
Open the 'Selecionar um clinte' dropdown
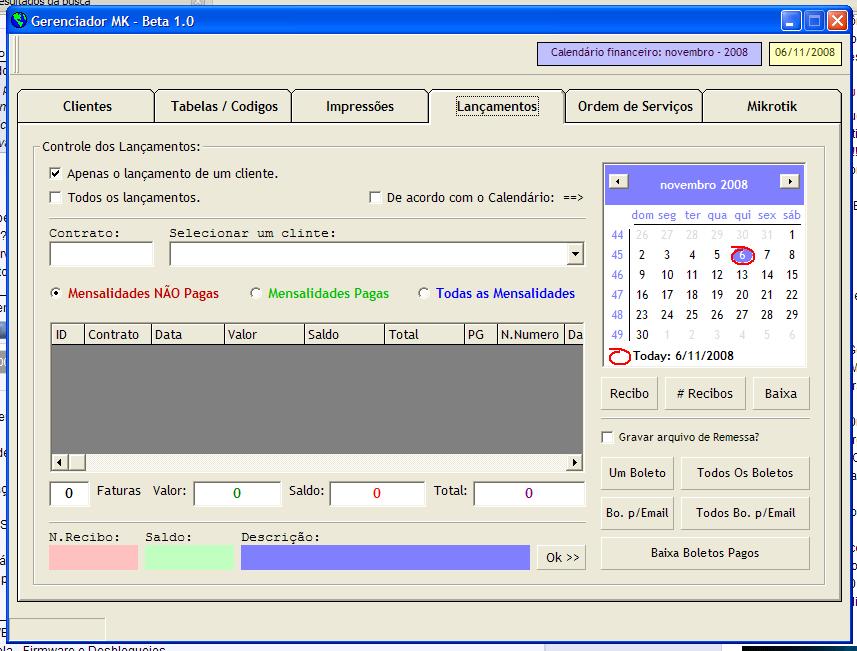(575, 254)
